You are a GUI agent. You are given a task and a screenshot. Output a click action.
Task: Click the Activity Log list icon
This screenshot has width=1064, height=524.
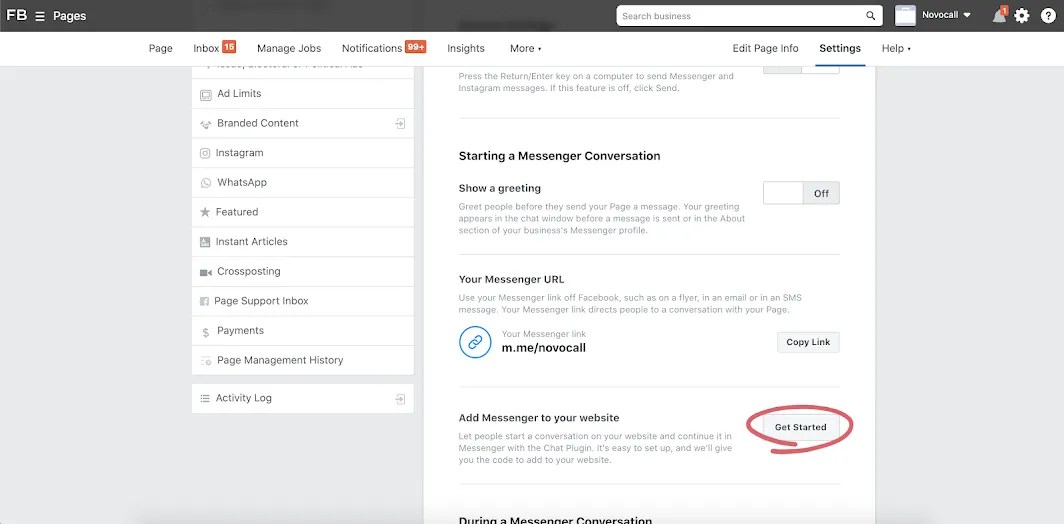point(205,399)
